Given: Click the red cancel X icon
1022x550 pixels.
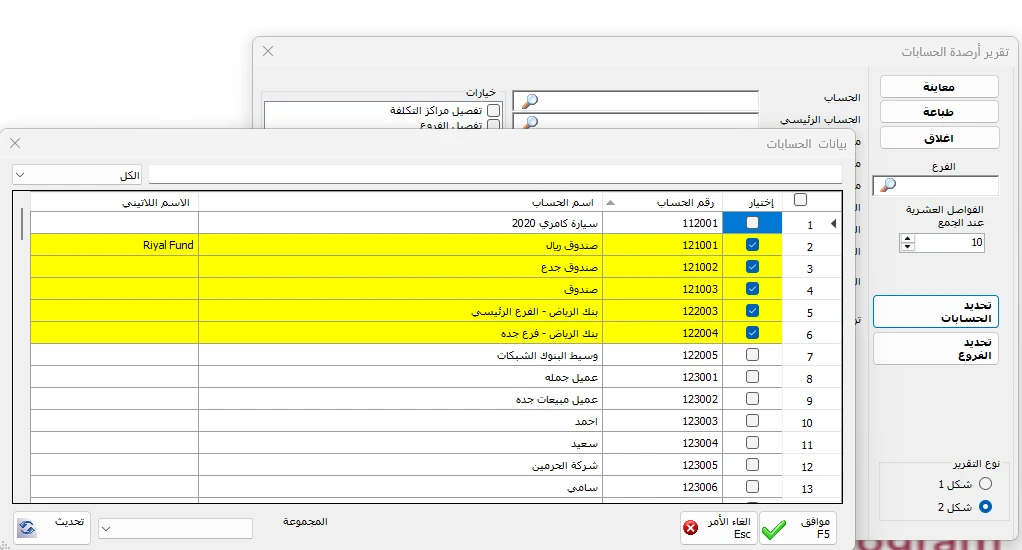Looking at the screenshot, I should click(x=690, y=528).
